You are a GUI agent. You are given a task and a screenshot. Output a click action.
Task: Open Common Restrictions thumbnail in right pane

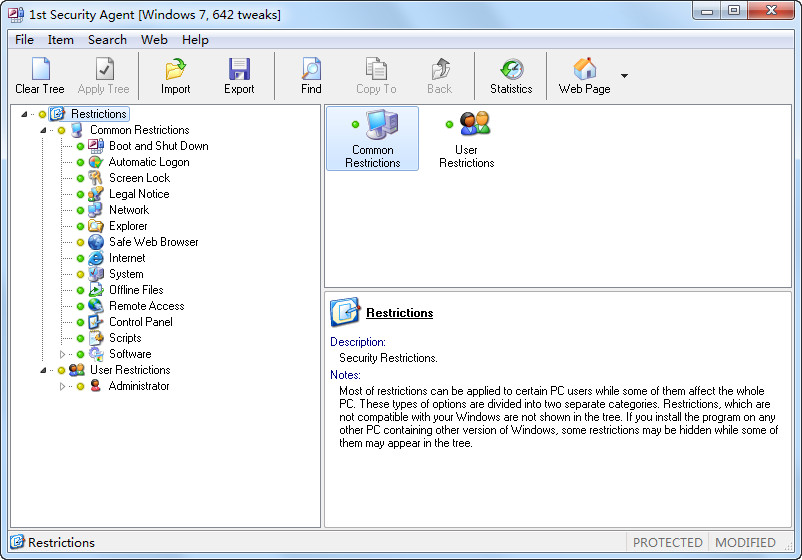tap(372, 139)
